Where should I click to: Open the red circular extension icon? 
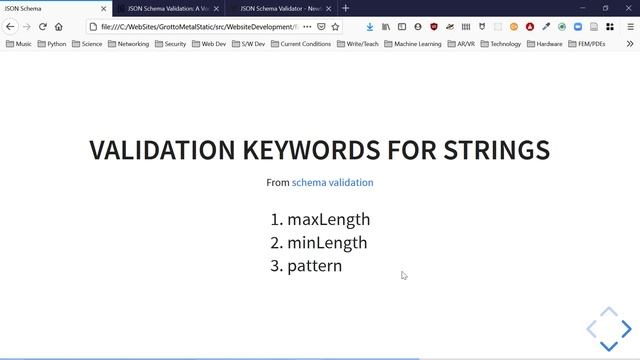[530, 27]
